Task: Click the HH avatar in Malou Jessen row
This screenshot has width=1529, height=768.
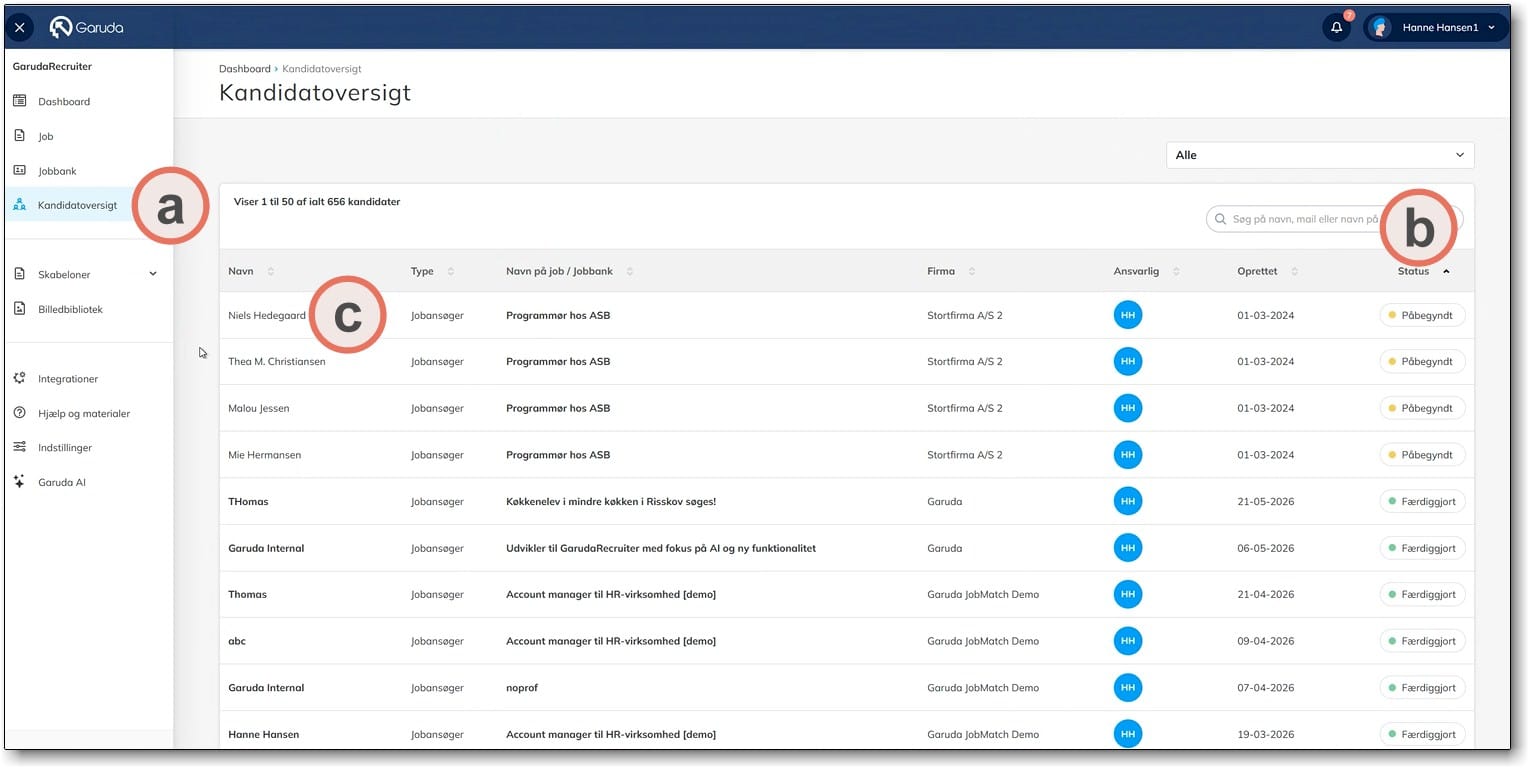Action: coord(1128,408)
